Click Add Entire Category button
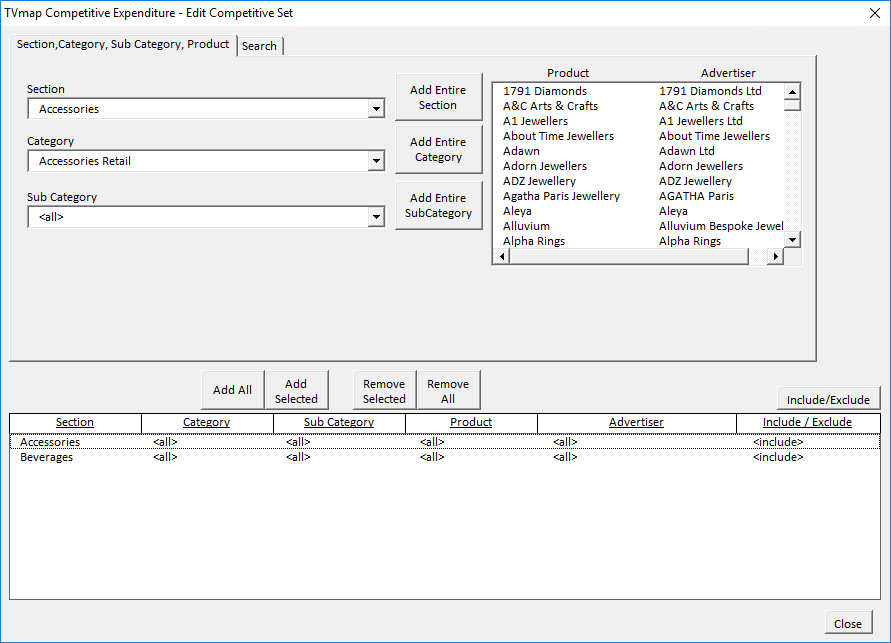 tap(438, 149)
